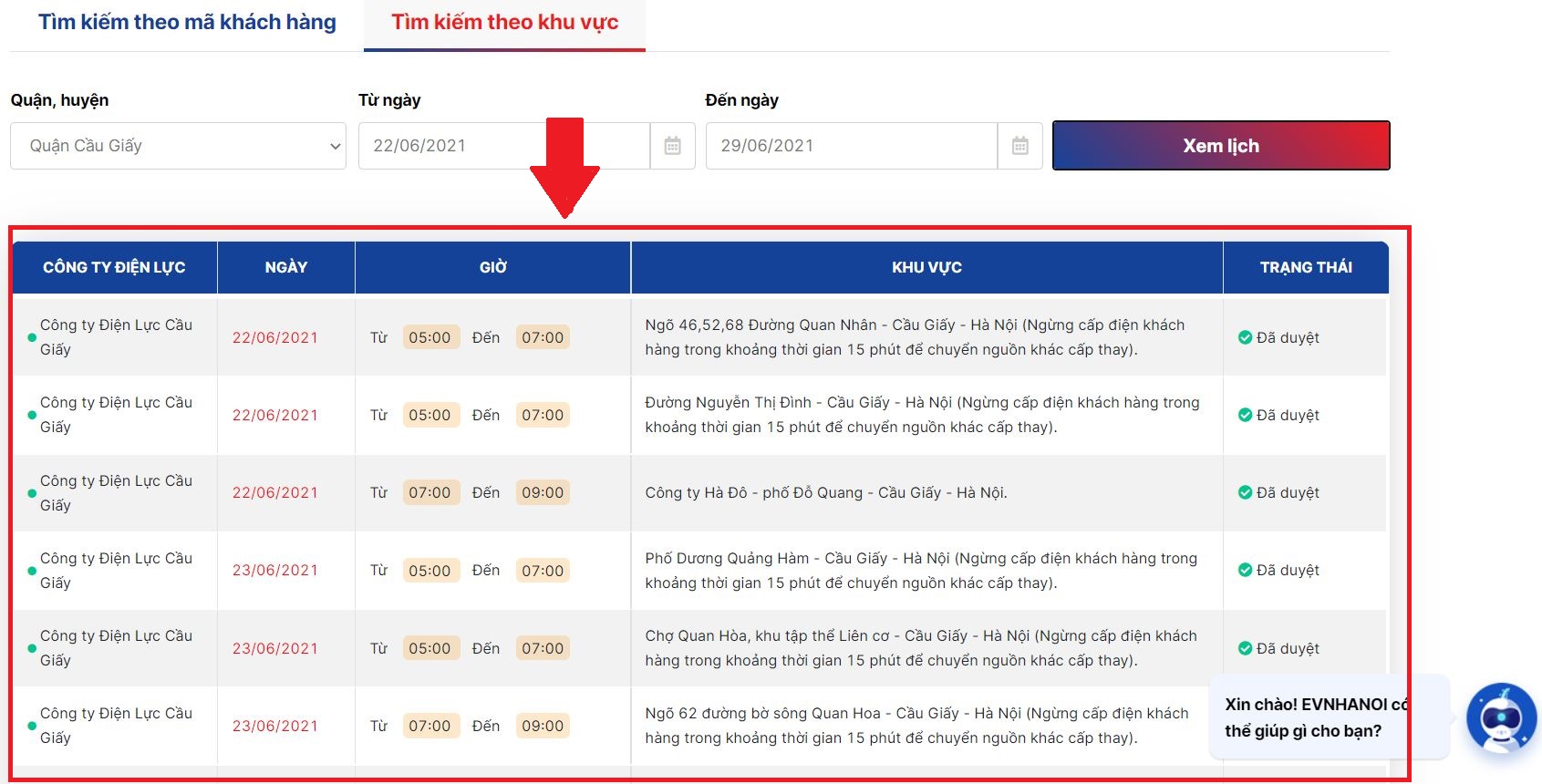Screen dimensions: 1542x784
Task: Click the Đến ngày date field 29/06/2021
Action: (851, 146)
